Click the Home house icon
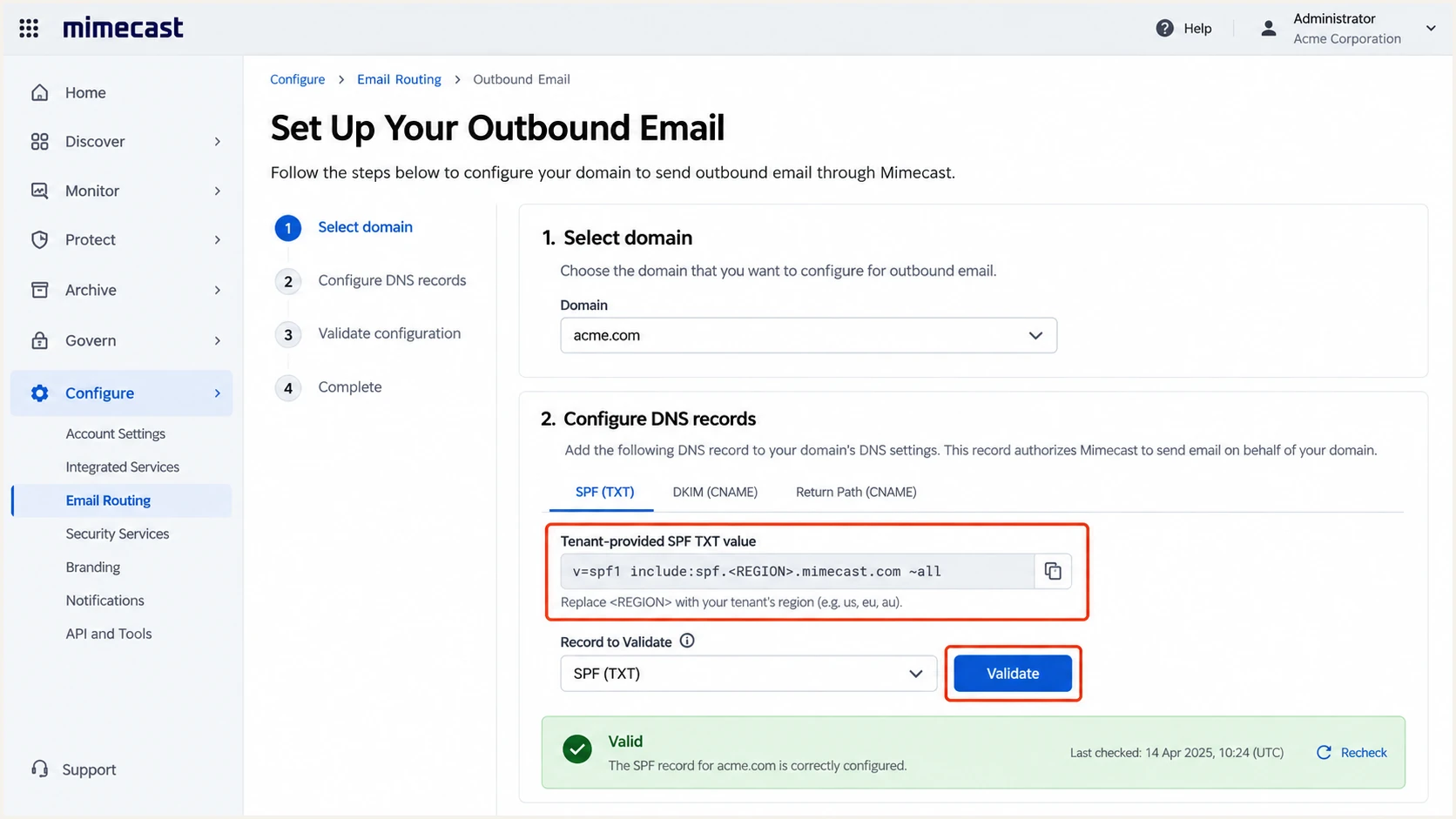The width and height of the screenshot is (1456, 819). click(x=40, y=92)
